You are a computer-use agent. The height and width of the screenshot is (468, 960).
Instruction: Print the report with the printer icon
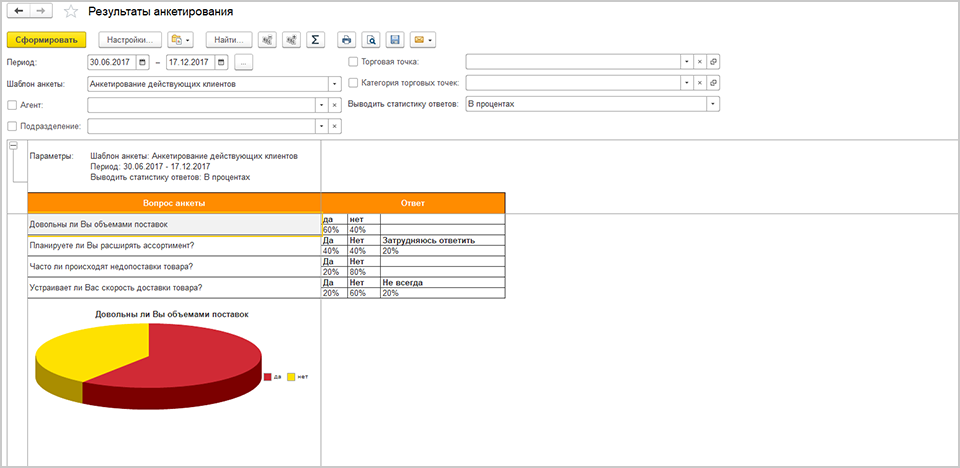[347, 40]
